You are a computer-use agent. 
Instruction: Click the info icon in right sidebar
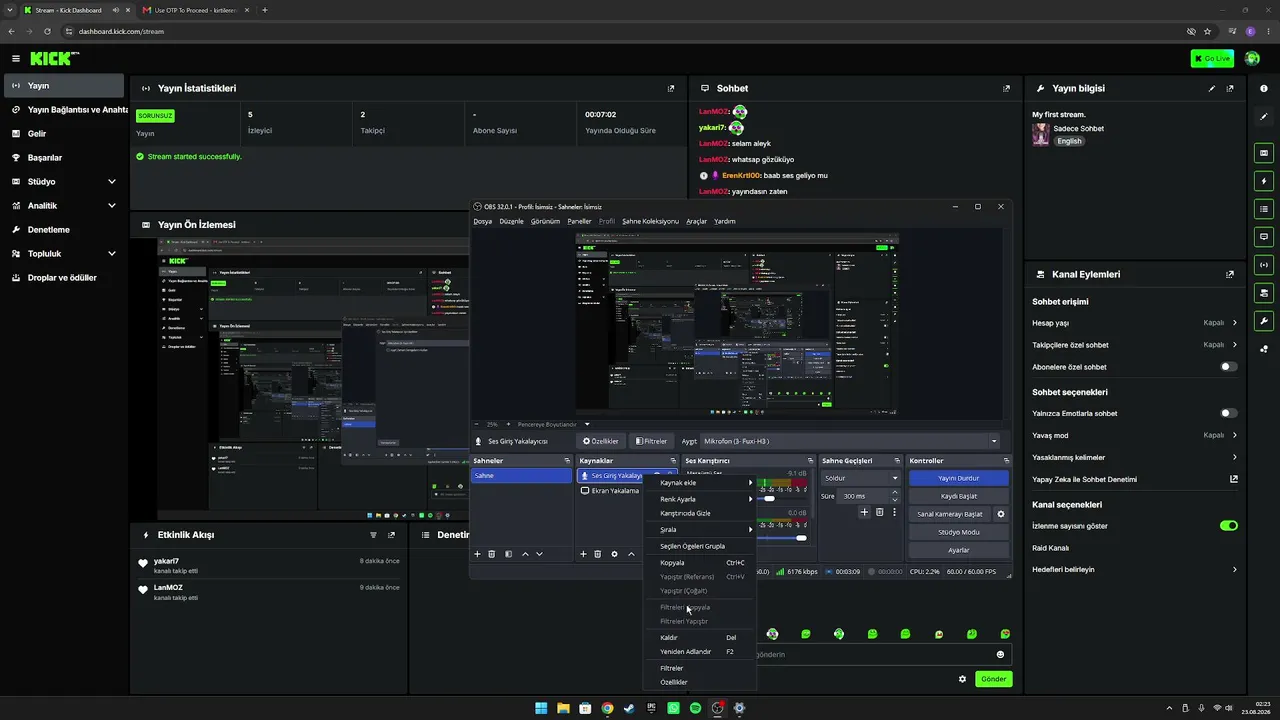(1264, 88)
